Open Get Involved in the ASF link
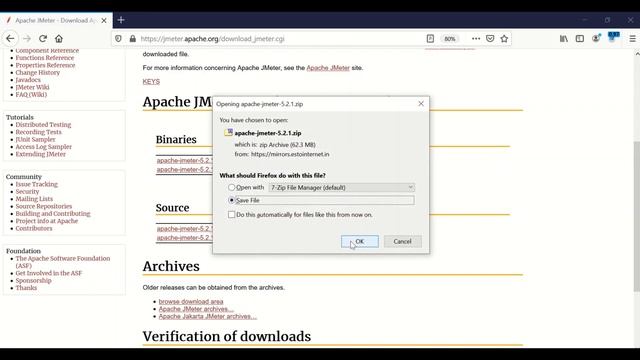The height and width of the screenshot is (360, 640). 49,273
